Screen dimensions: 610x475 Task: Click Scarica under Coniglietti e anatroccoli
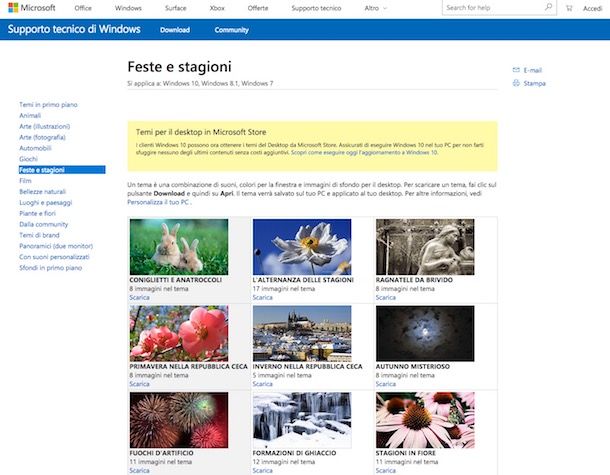coord(139,298)
